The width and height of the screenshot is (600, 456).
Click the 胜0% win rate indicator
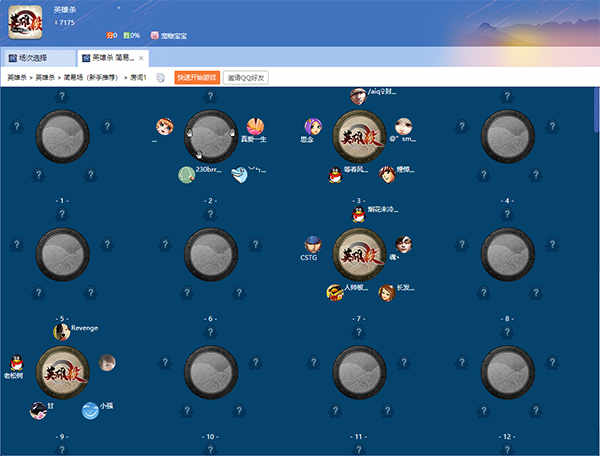point(132,36)
